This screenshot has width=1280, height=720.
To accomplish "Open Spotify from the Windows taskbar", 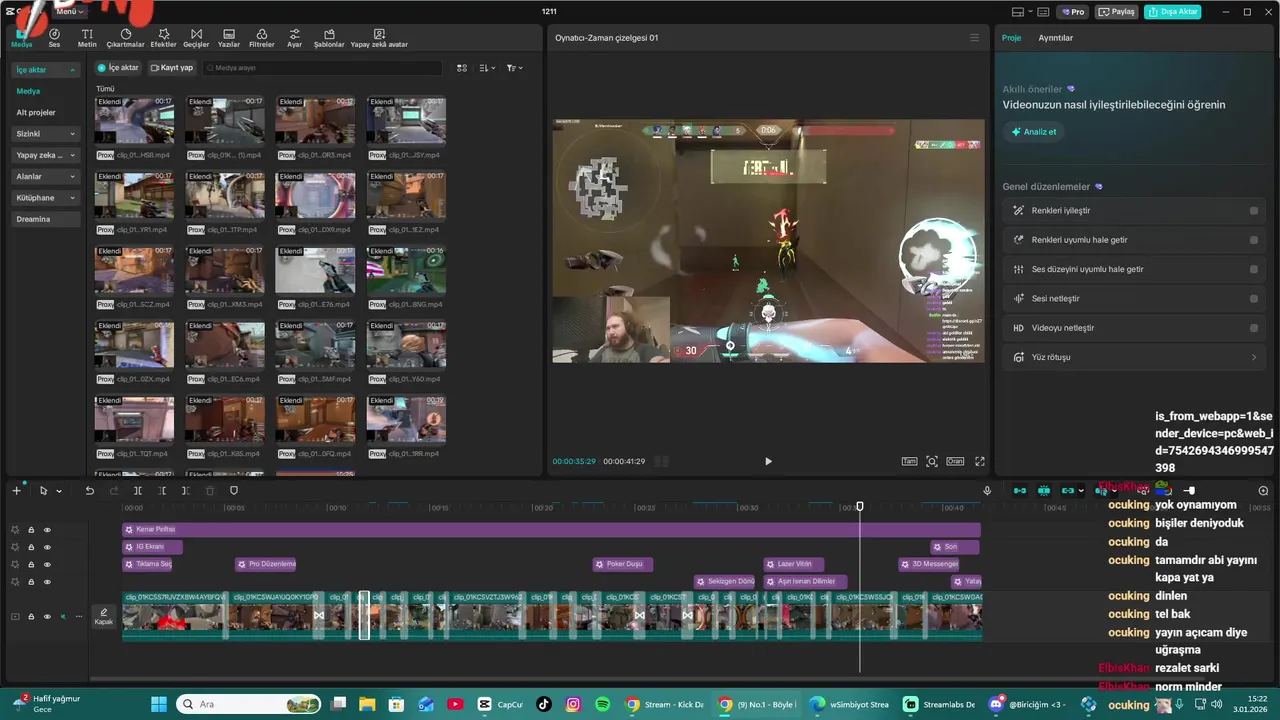I will (x=602, y=704).
